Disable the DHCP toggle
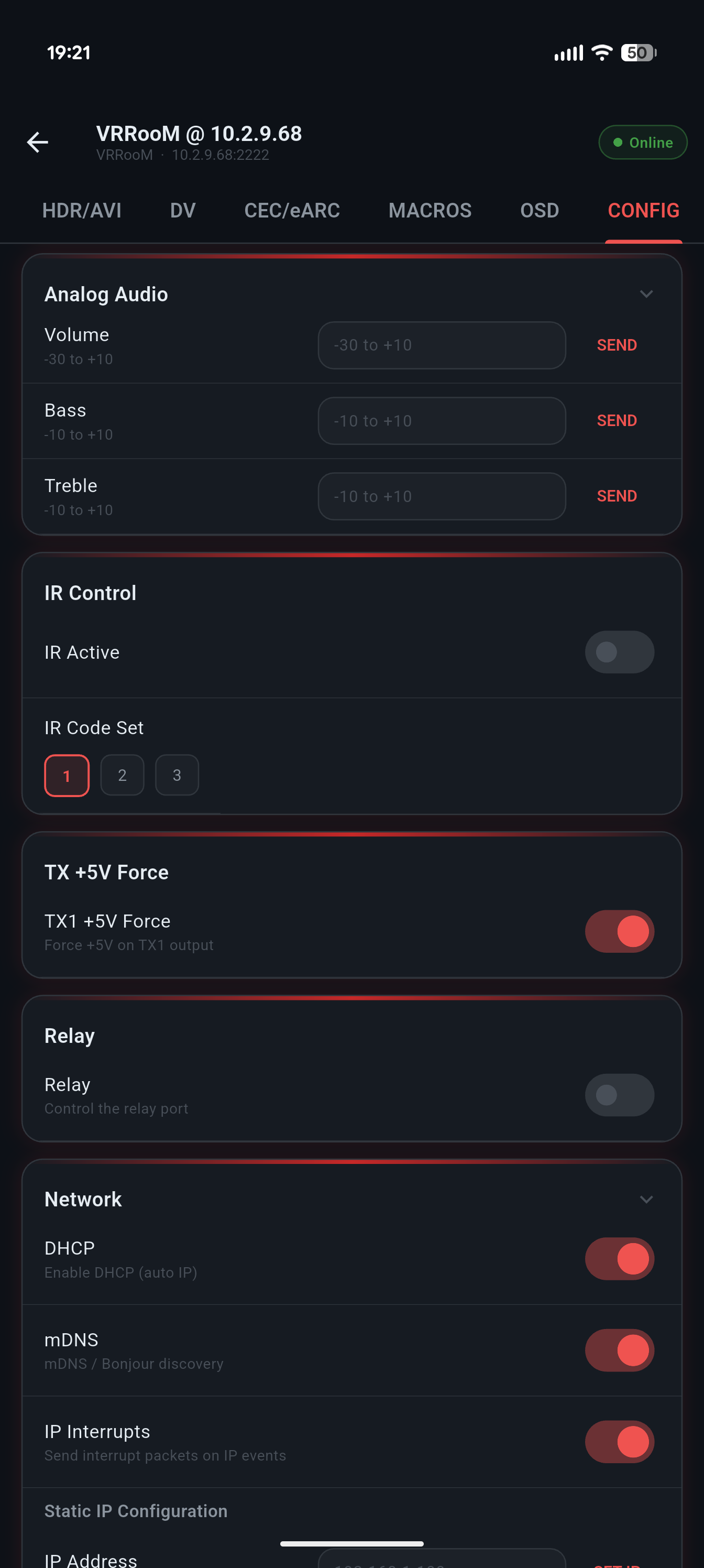 tap(620, 1259)
